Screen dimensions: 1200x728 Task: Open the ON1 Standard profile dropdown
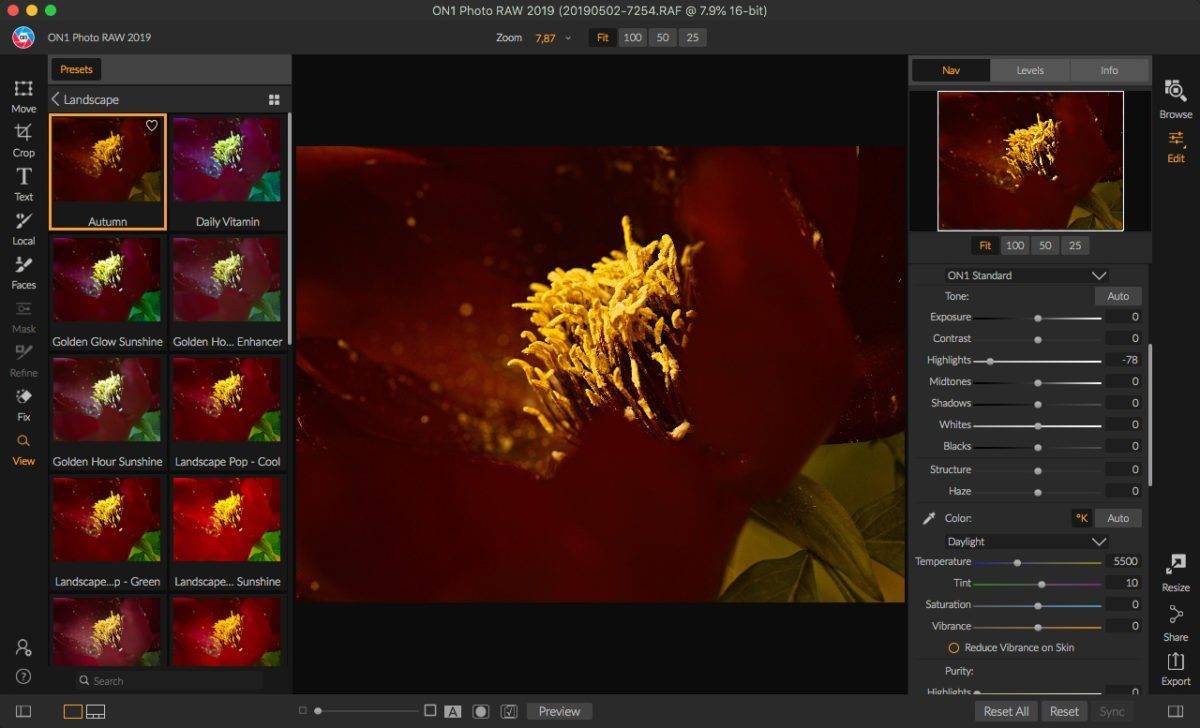(x=1027, y=275)
